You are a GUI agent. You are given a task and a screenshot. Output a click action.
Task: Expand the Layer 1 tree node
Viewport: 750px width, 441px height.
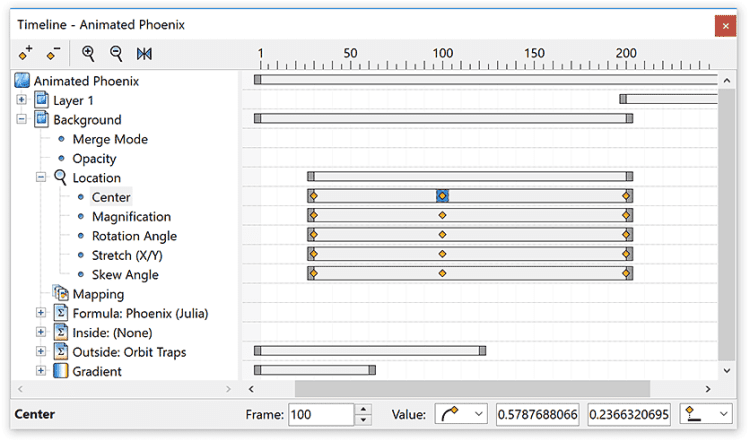click(22, 99)
